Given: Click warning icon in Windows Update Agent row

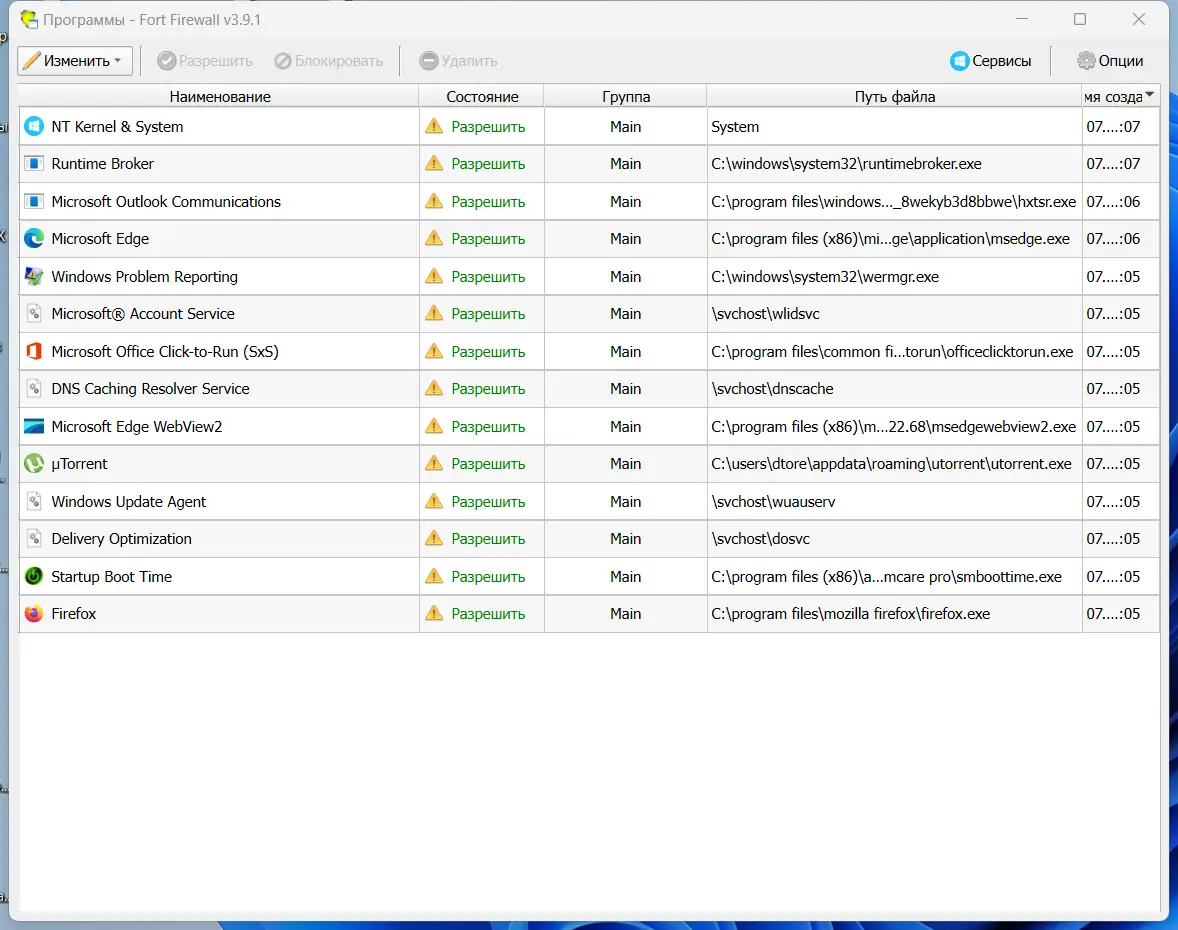Looking at the screenshot, I should point(433,501).
